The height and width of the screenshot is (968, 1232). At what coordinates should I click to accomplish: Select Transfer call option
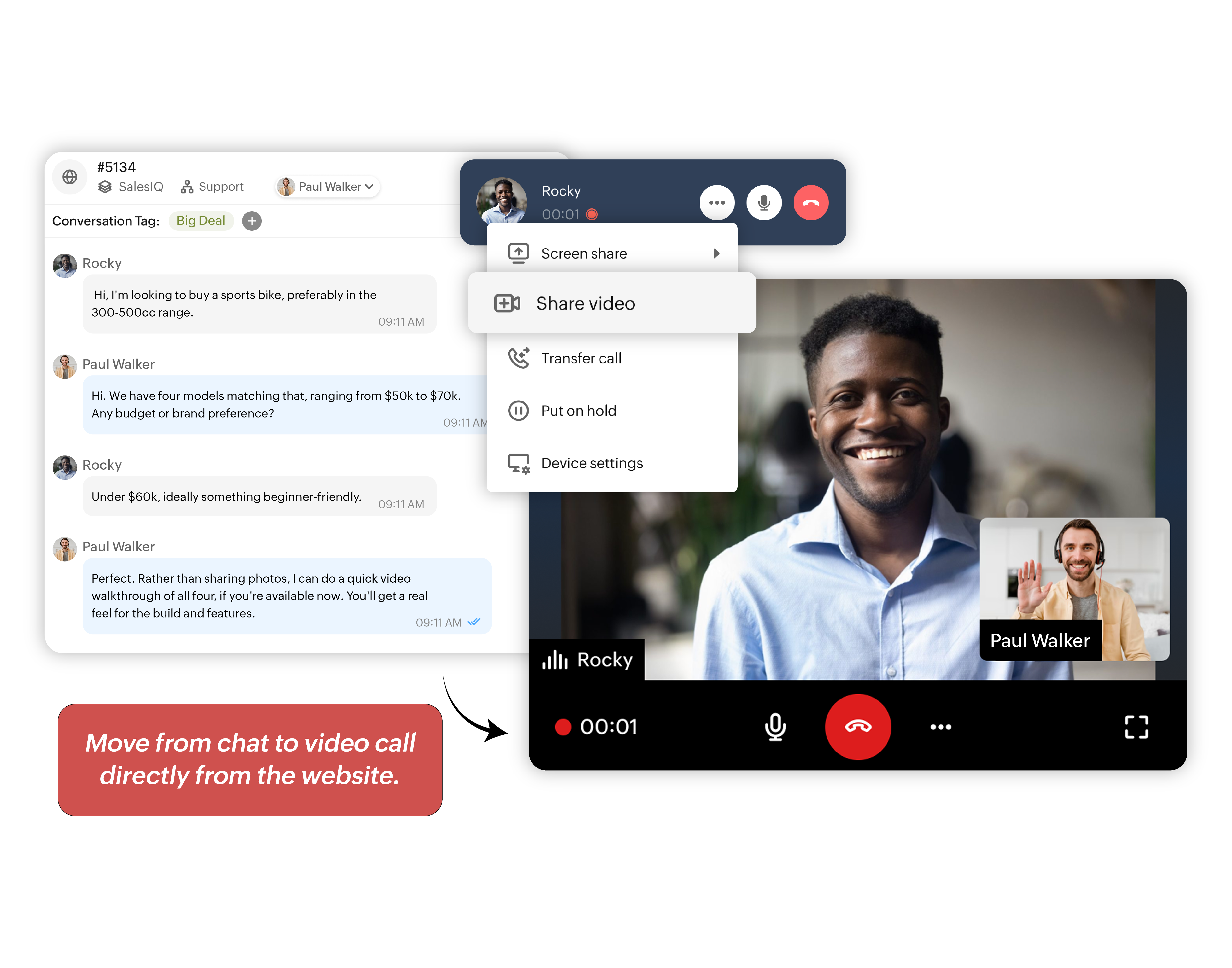coord(612,358)
